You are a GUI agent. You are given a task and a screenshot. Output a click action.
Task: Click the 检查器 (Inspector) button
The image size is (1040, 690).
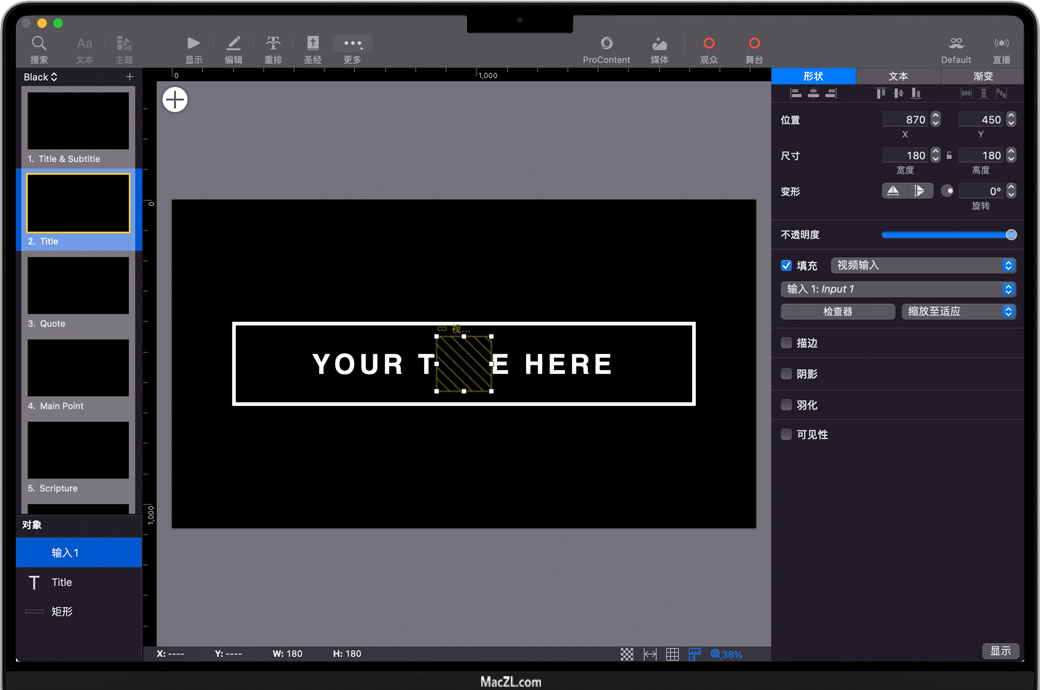[x=837, y=312]
